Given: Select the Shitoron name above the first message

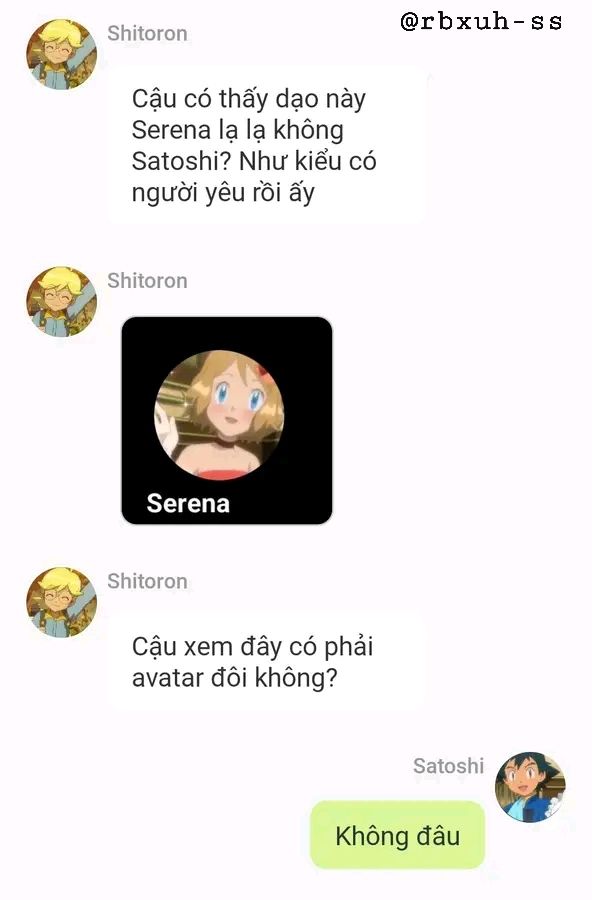Looking at the screenshot, I should click(148, 33).
